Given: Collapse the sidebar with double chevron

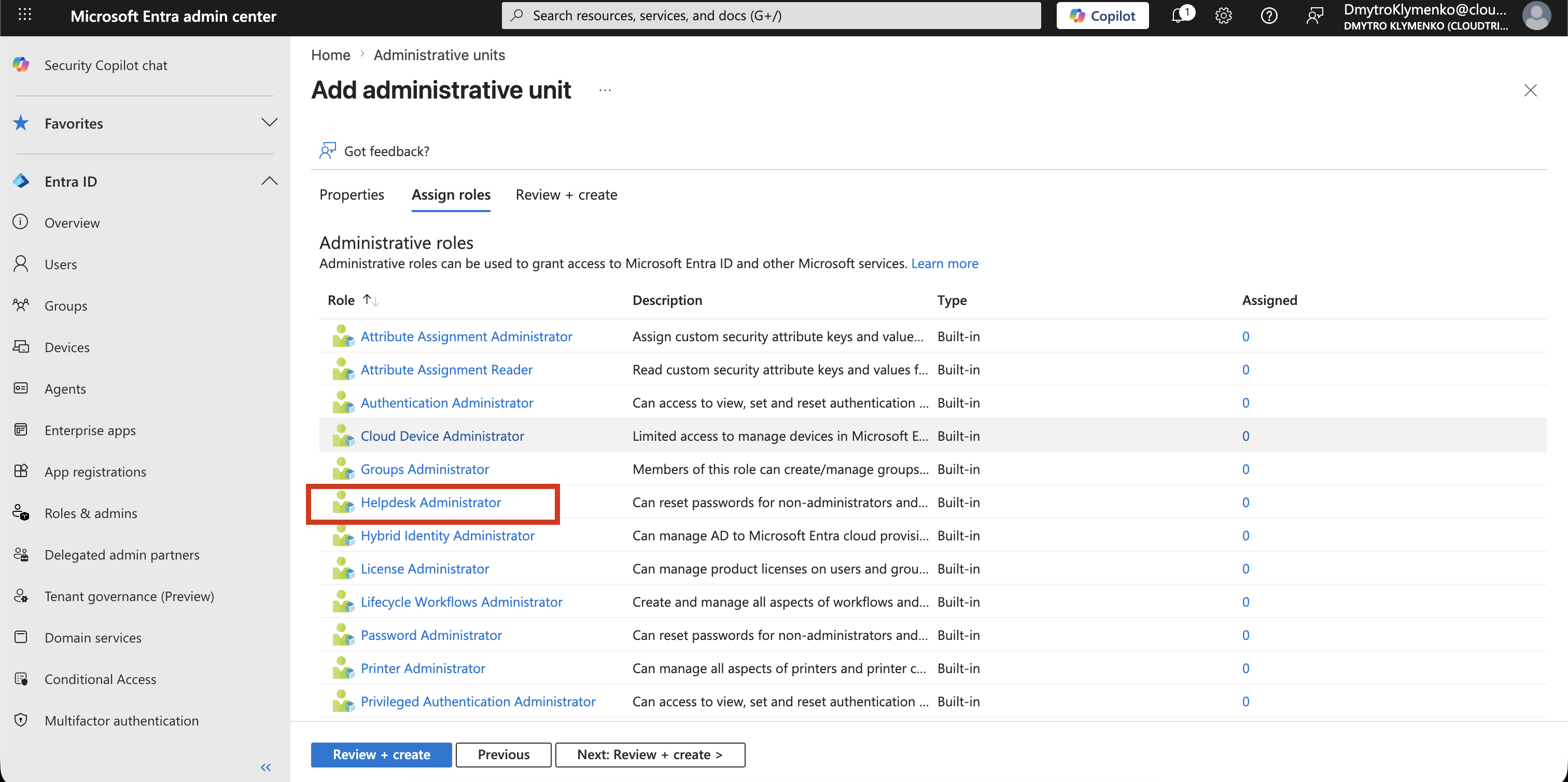Looking at the screenshot, I should [265, 767].
